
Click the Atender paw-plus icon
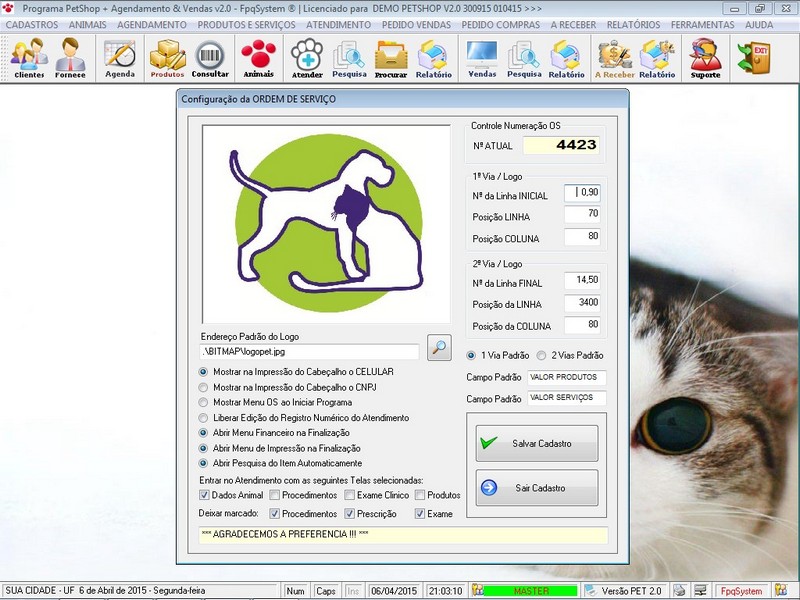click(307, 58)
